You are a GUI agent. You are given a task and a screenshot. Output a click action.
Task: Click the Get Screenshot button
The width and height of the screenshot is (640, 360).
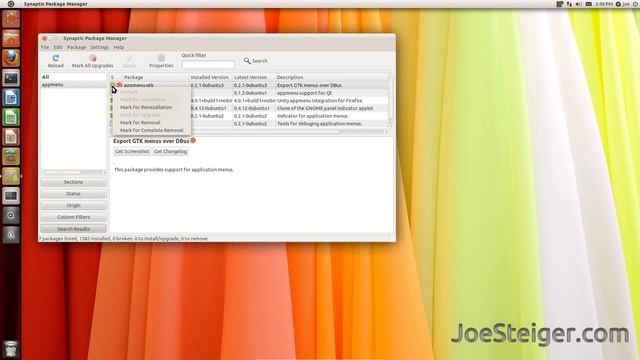coord(132,151)
